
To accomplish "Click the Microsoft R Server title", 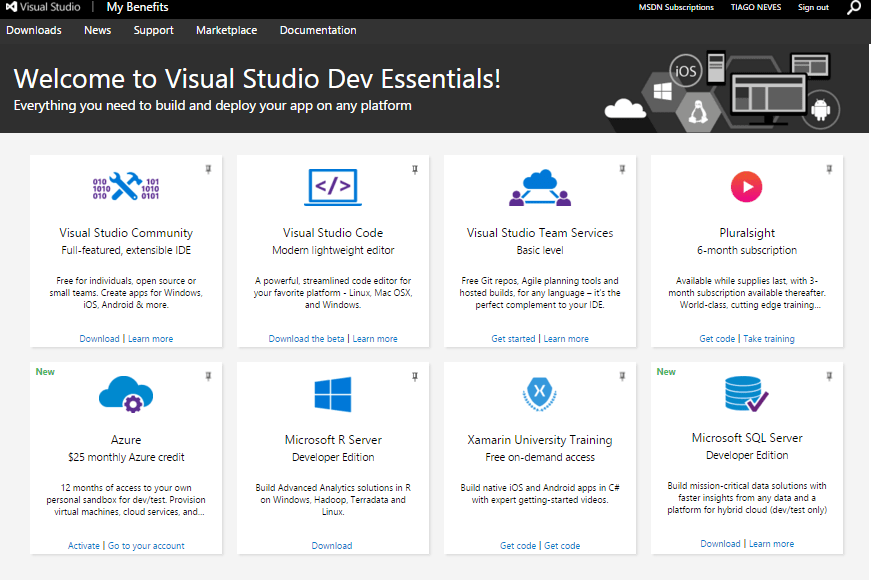I will [333, 440].
